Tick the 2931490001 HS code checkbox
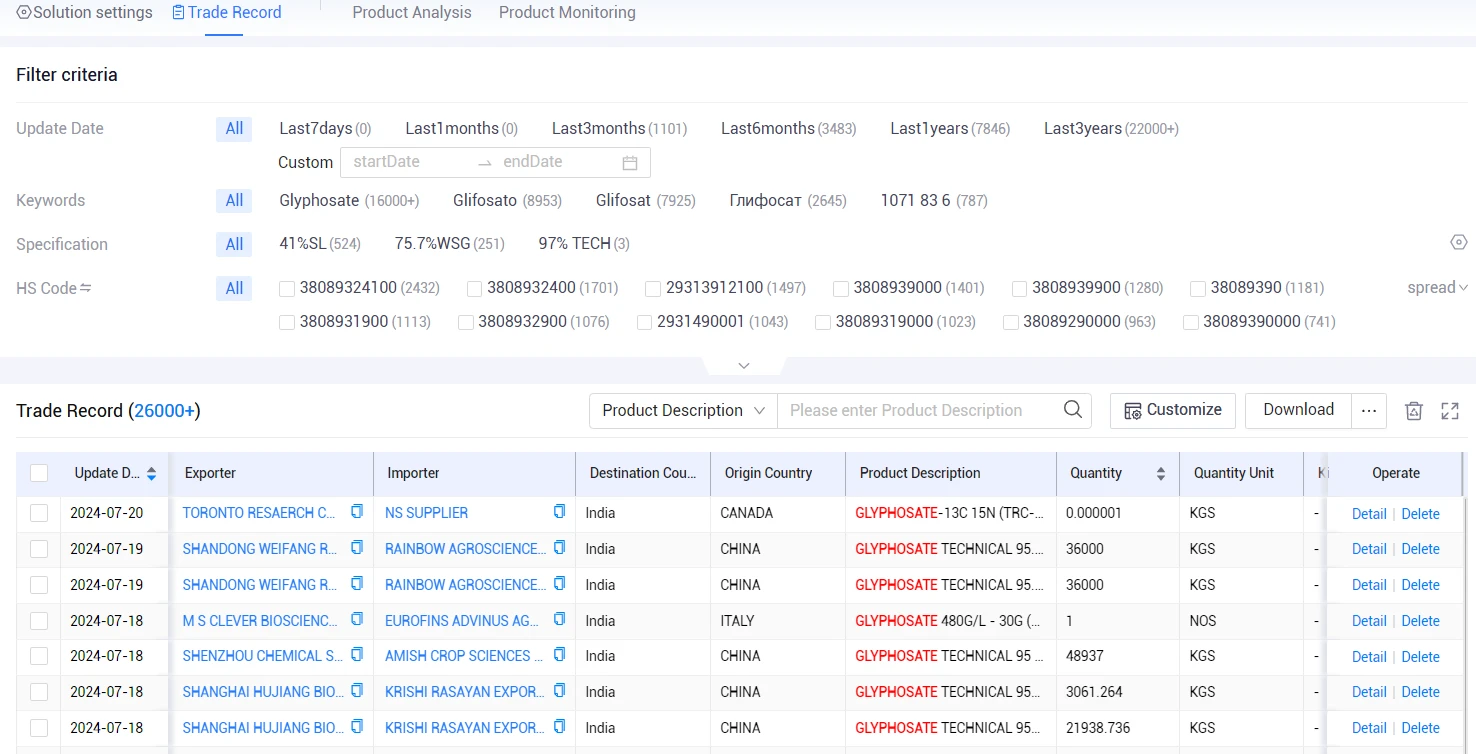The height and width of the screenshot is (754, 1476). [x=645, y=322]
